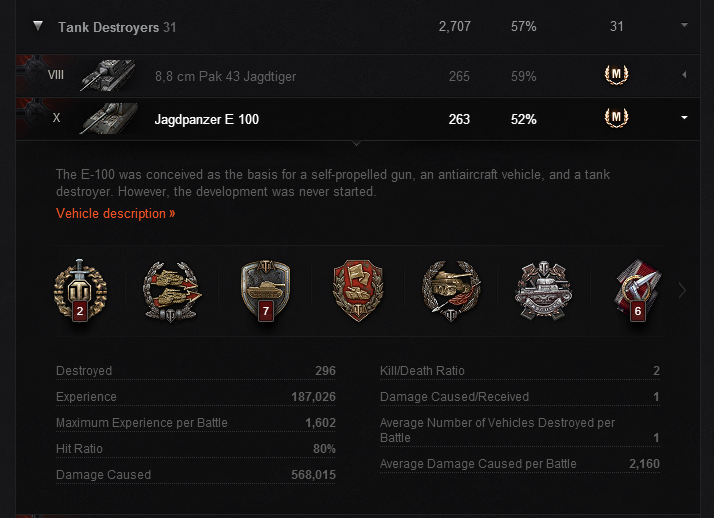The image size is (714, 518).
Task: Open the Tank Destroyers column sort dropdown
Action: 684,27
